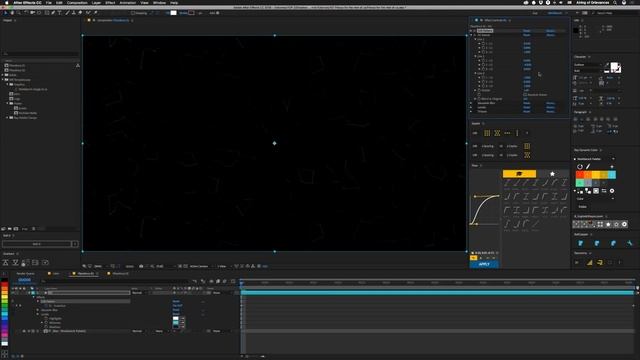Select the Puppet Pin tool
Viewport: 640px width, 360px height.
(x=96, y=13)
